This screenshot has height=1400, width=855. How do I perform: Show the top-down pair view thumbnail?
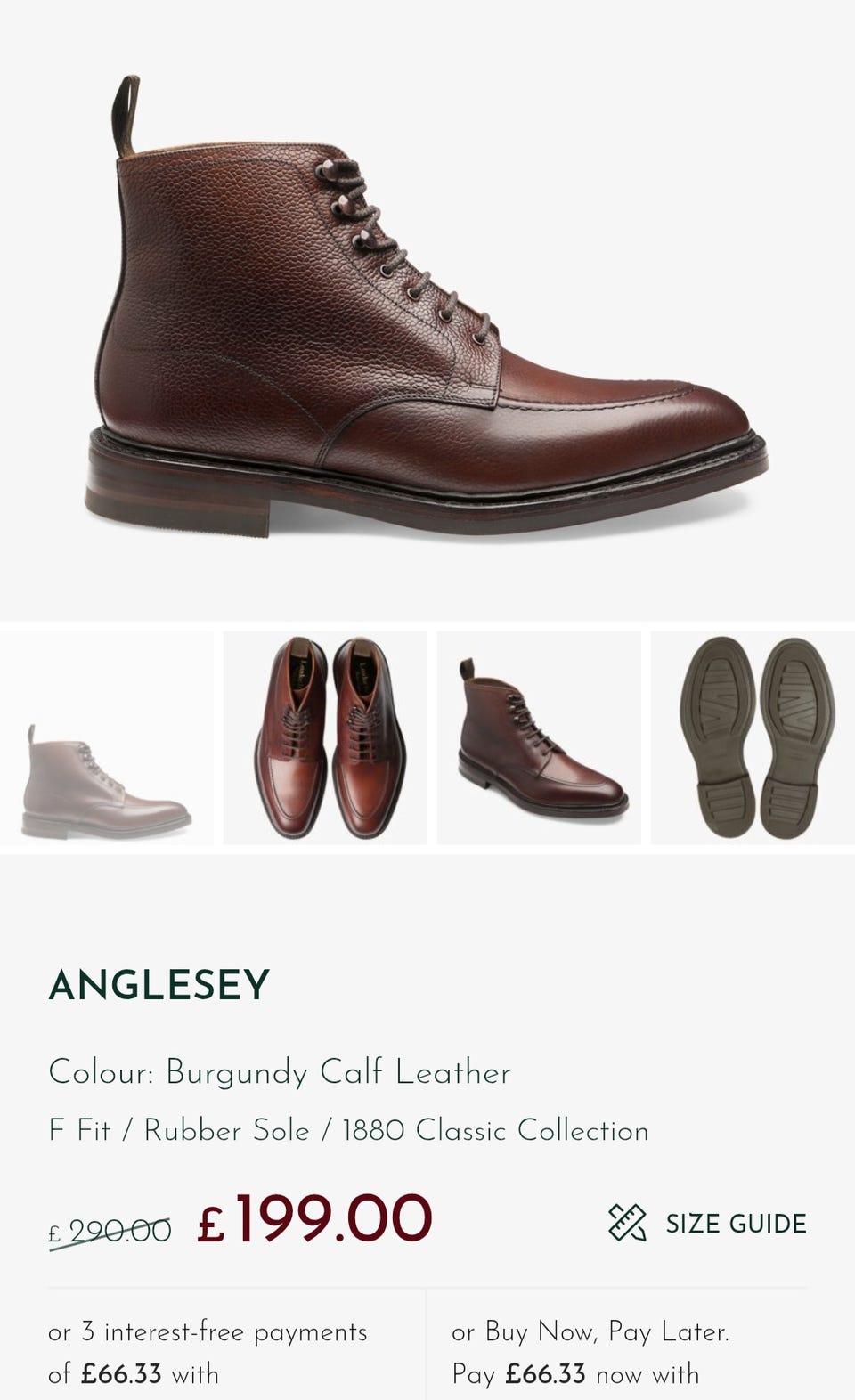pos(325,738)
